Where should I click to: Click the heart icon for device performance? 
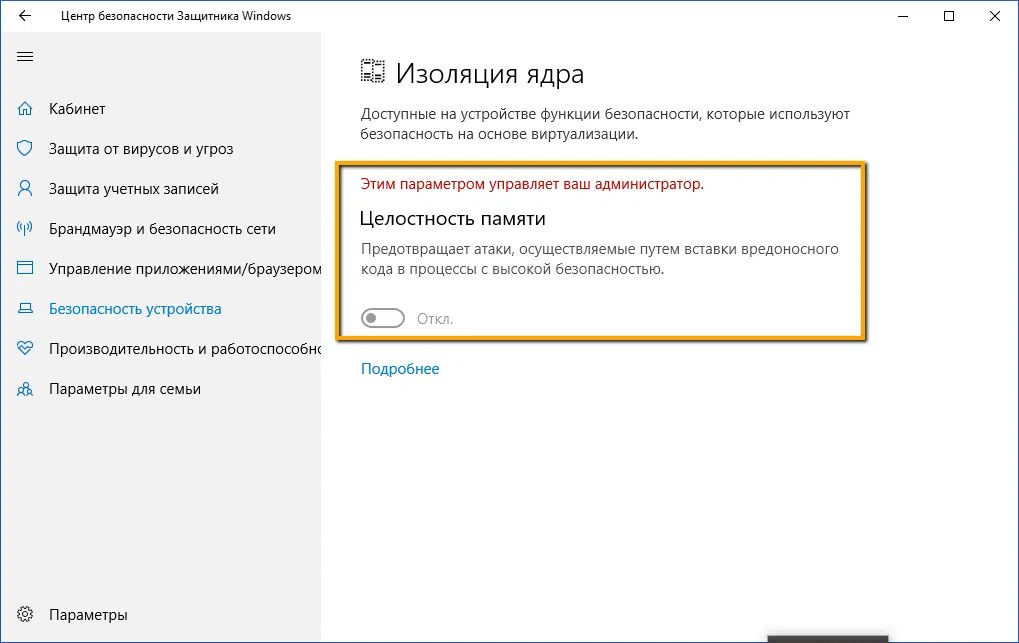(x=25, y=348)
